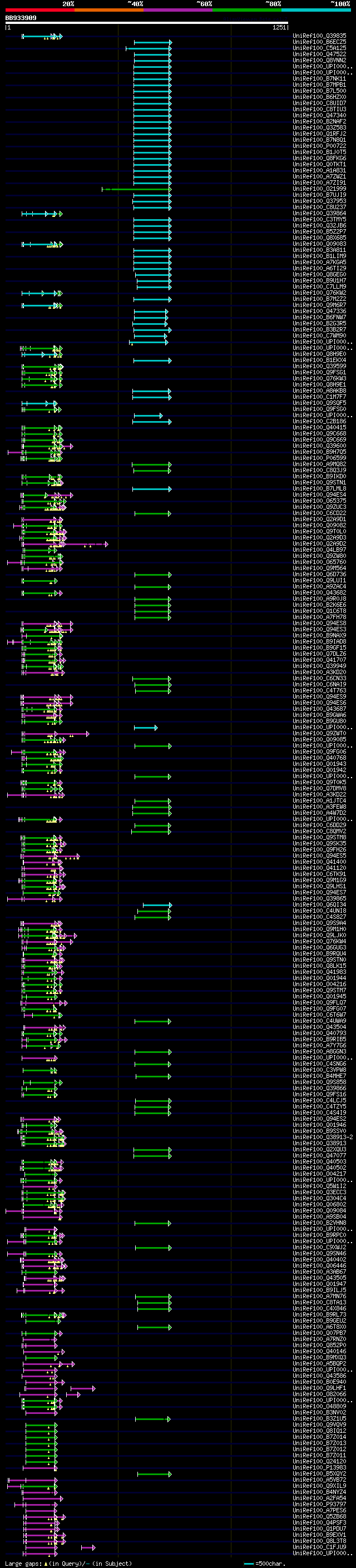Click the UniRef100_O04216 label
Viewport: 356px width, 1568px height.
pos(319,985)
